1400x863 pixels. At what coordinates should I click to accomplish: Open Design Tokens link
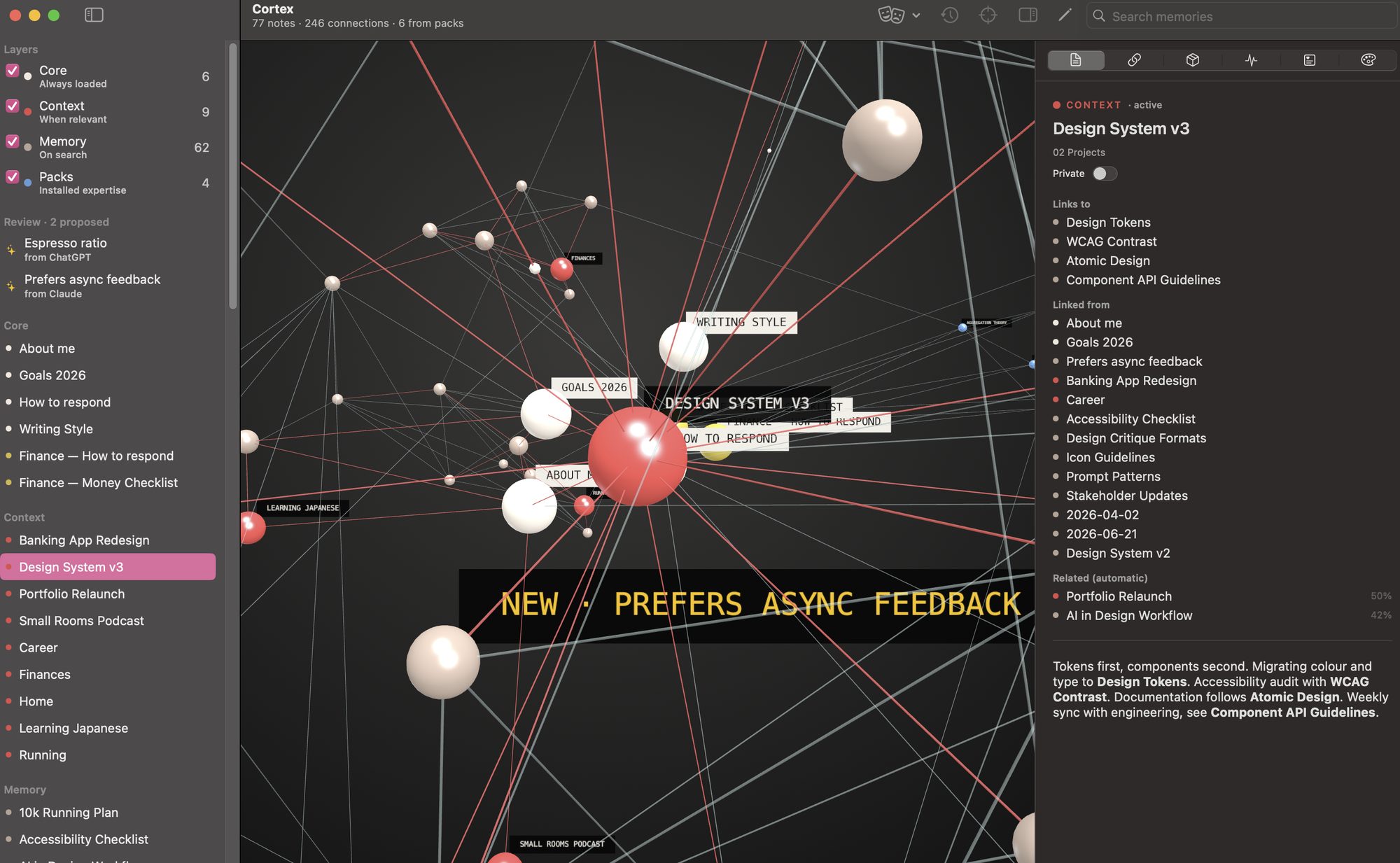coord(1108,223)
